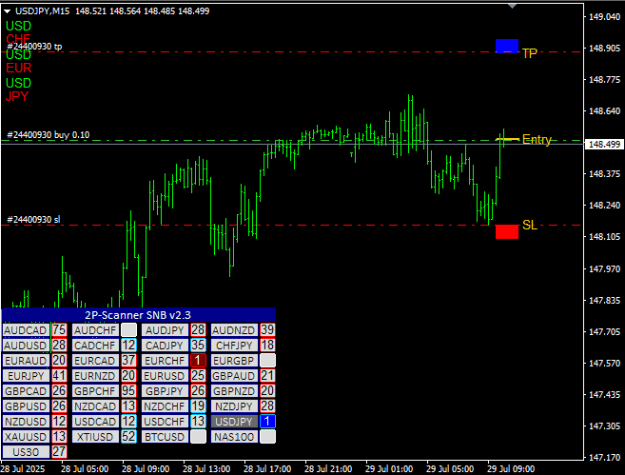
Task: Click the #24400930 buy 0.10 order label
Action: click(48, 135)
